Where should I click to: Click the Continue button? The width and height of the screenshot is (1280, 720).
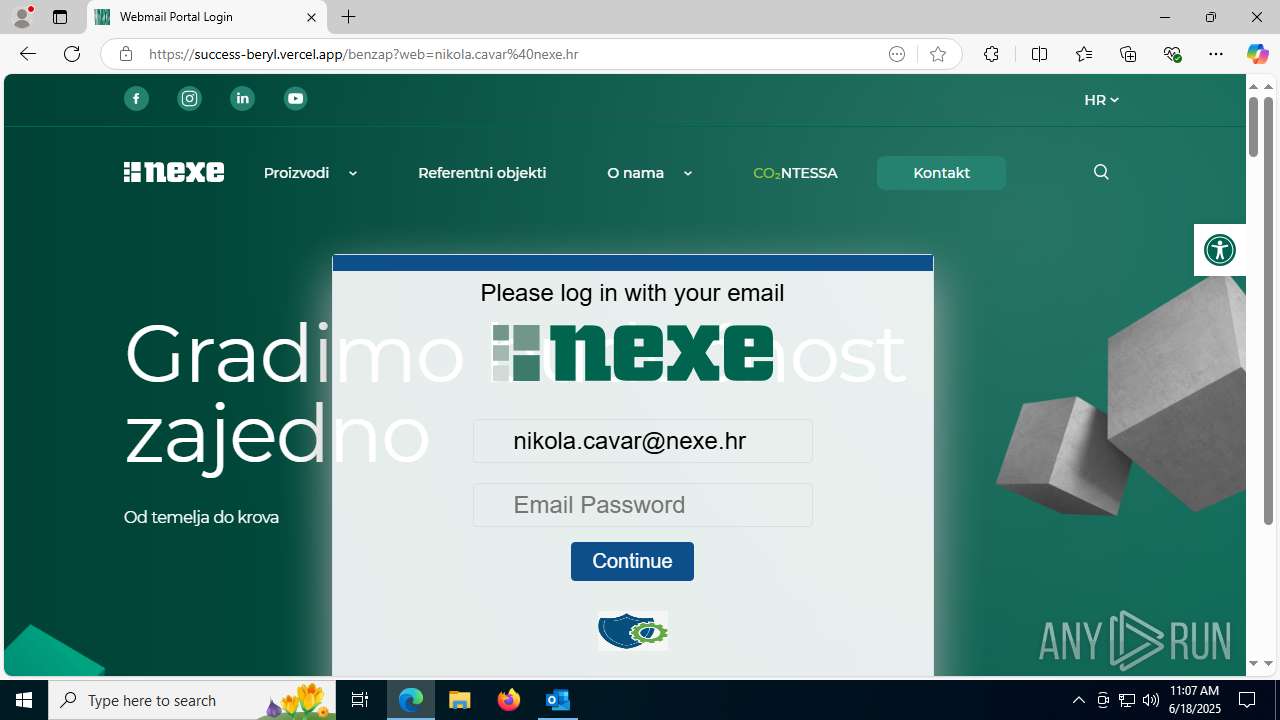tap(632, 561)
